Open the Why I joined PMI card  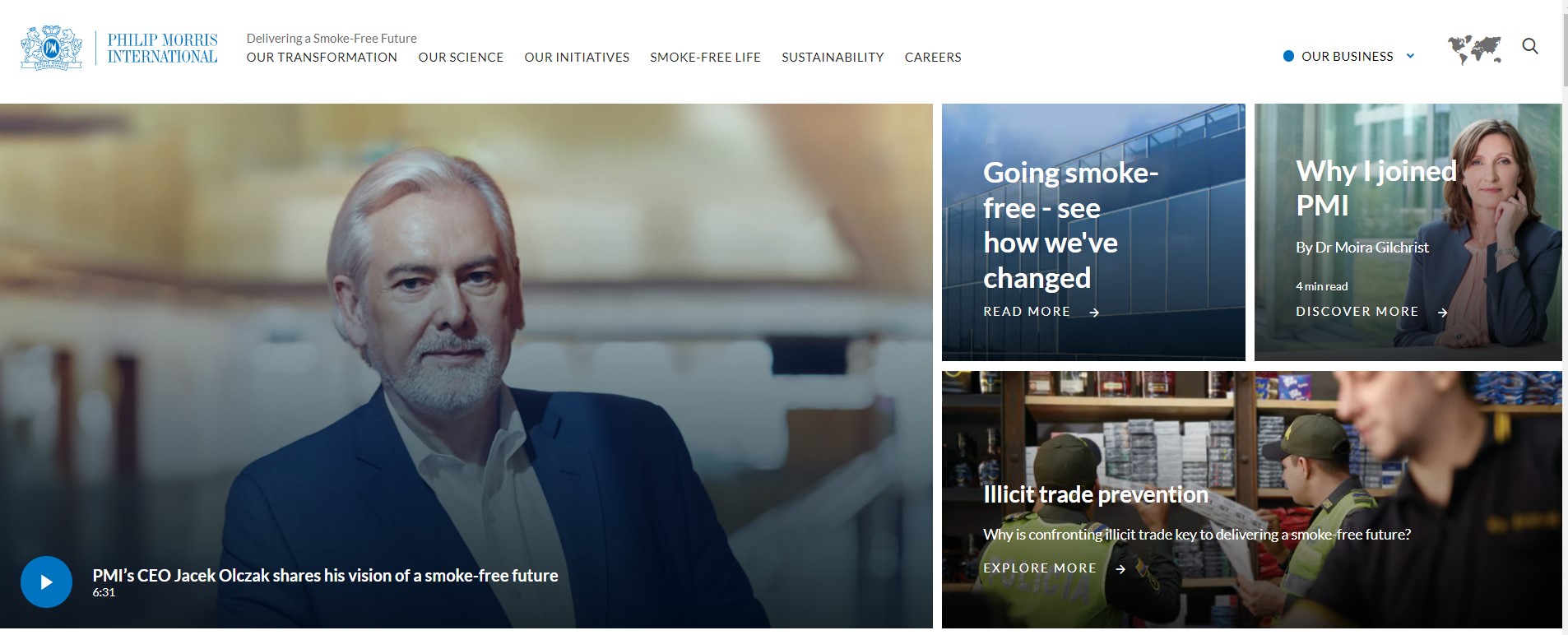tap(1408, 232)
